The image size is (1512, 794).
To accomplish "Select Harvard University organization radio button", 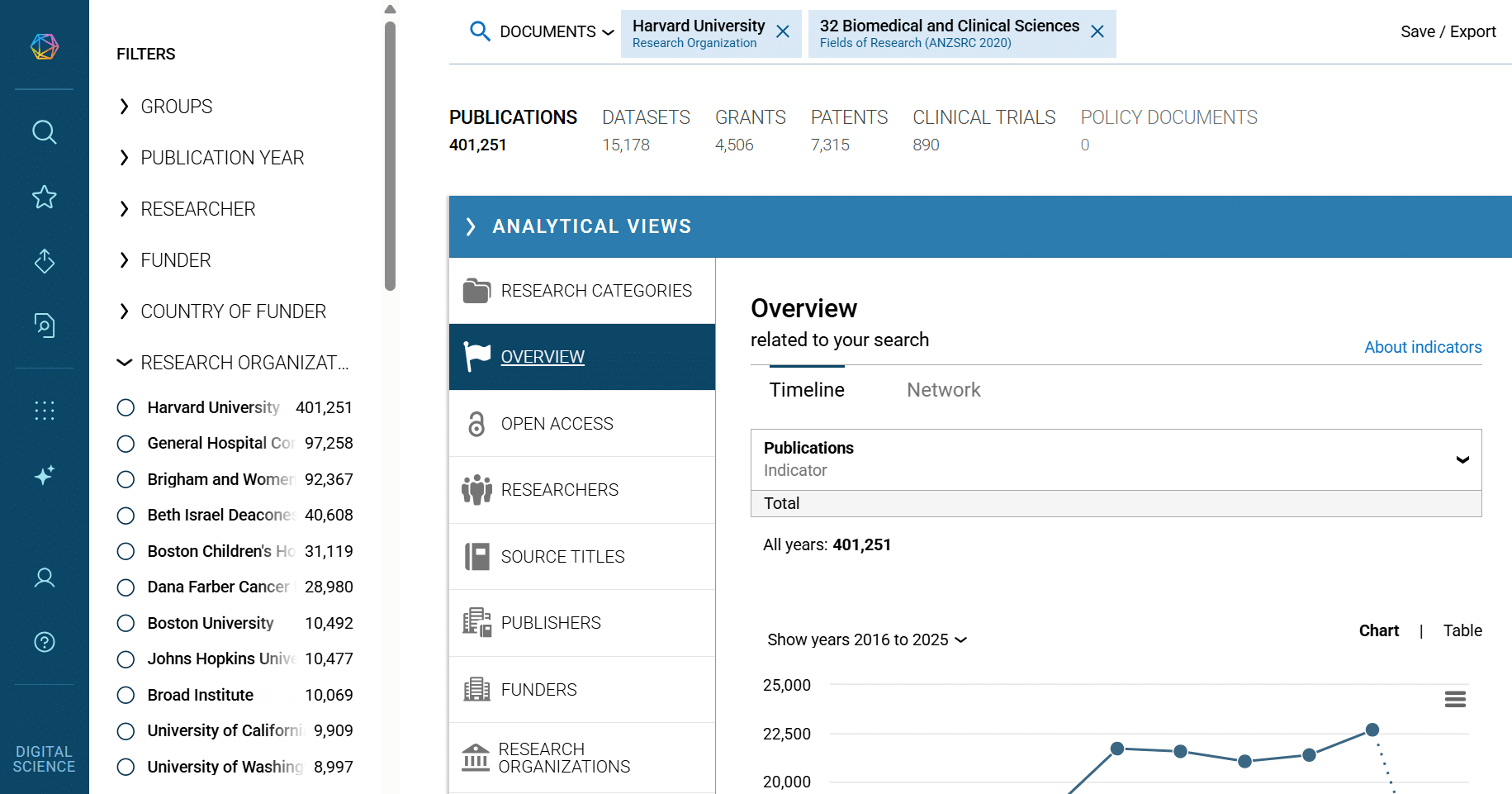I will tap(126, 407).
